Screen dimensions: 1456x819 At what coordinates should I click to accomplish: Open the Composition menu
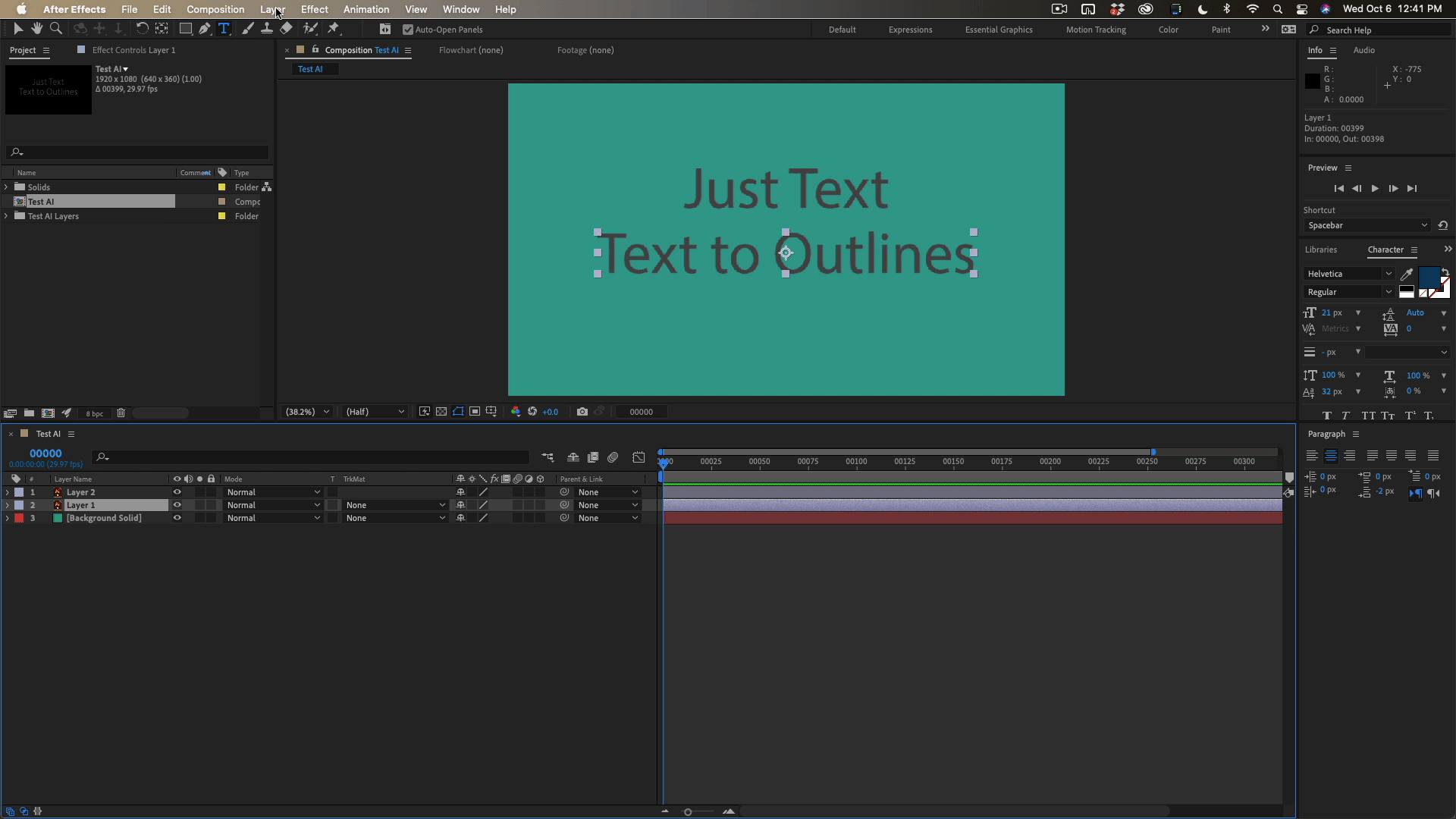[x=215, y=9]
